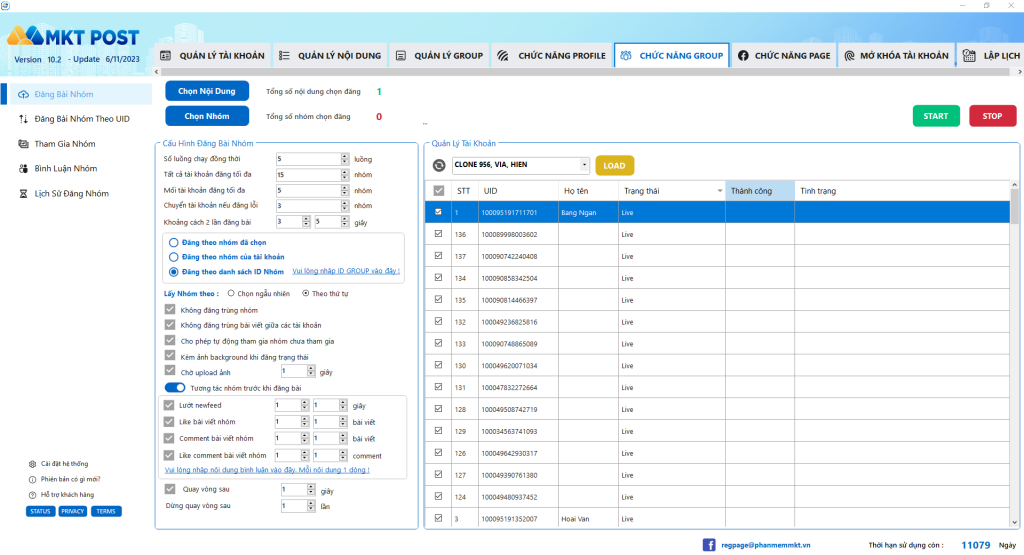Toggle Tương tác nhóm trước khi đăng bài switch
This screenshot has height=555, width=1024.
pos(175,388)
